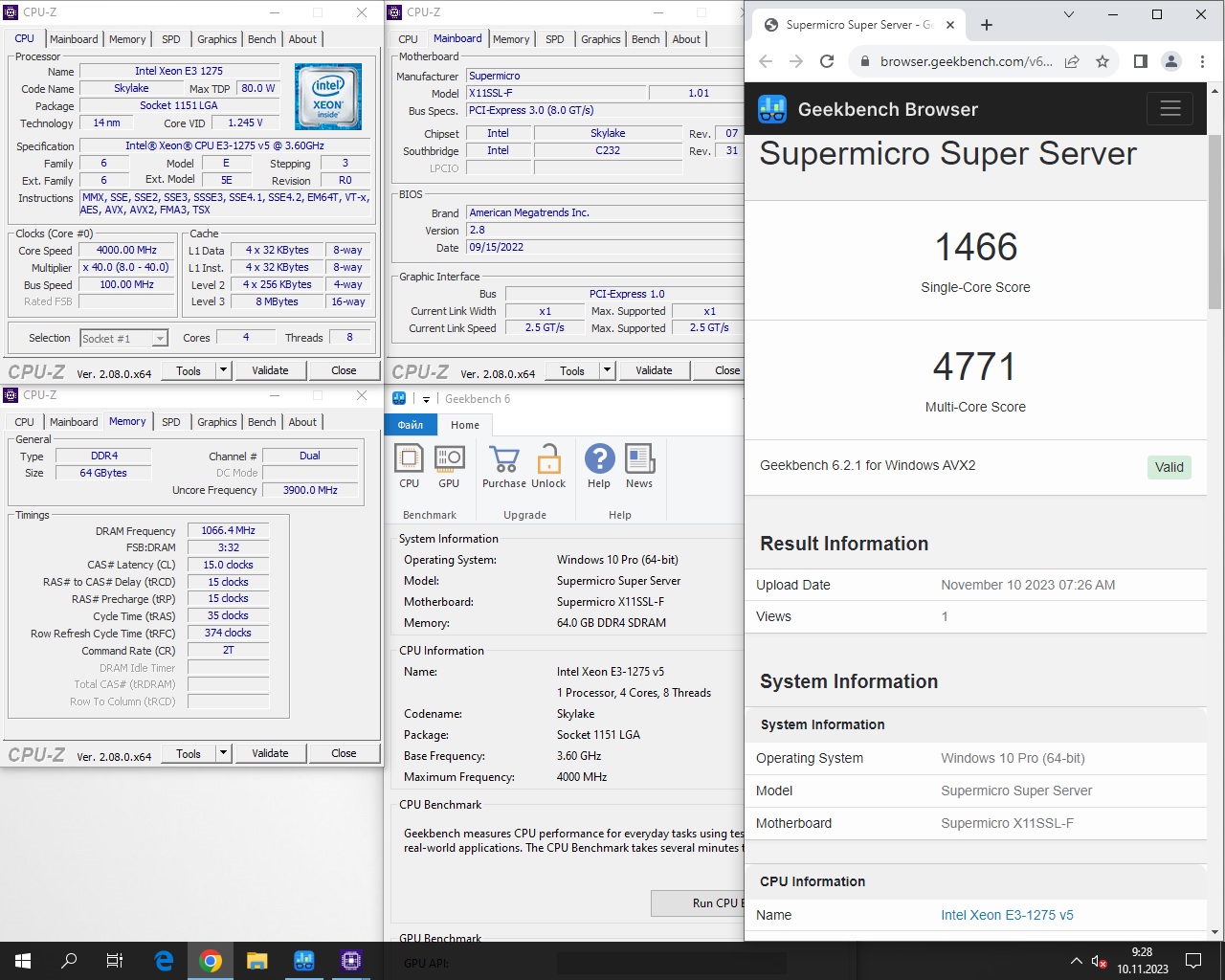Click the Chrome forward arrow

(796, 61)
